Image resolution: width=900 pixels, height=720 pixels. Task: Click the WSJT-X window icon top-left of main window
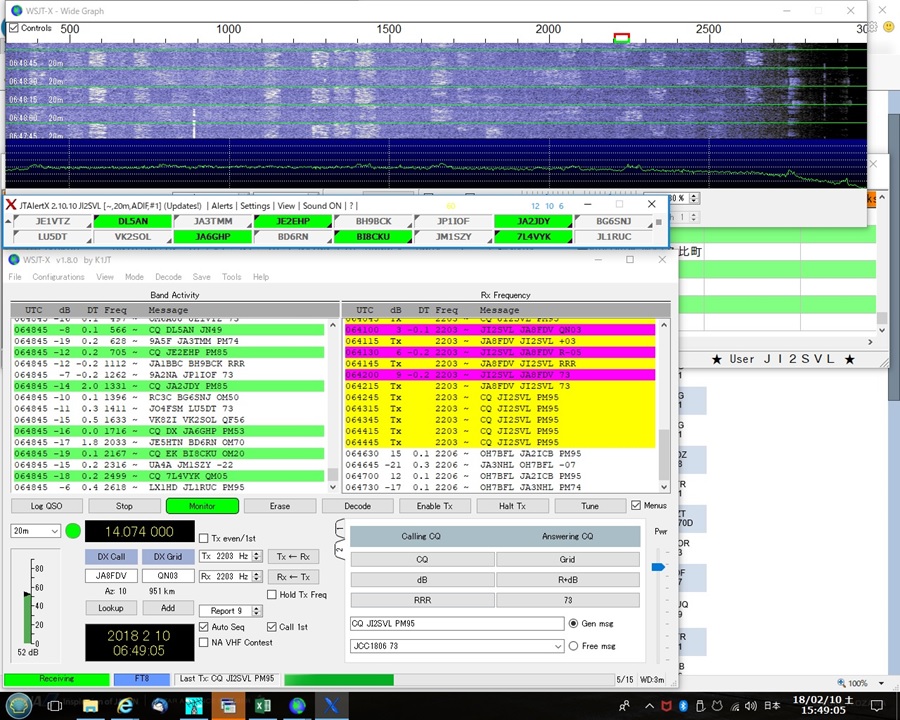pos(13,259)
